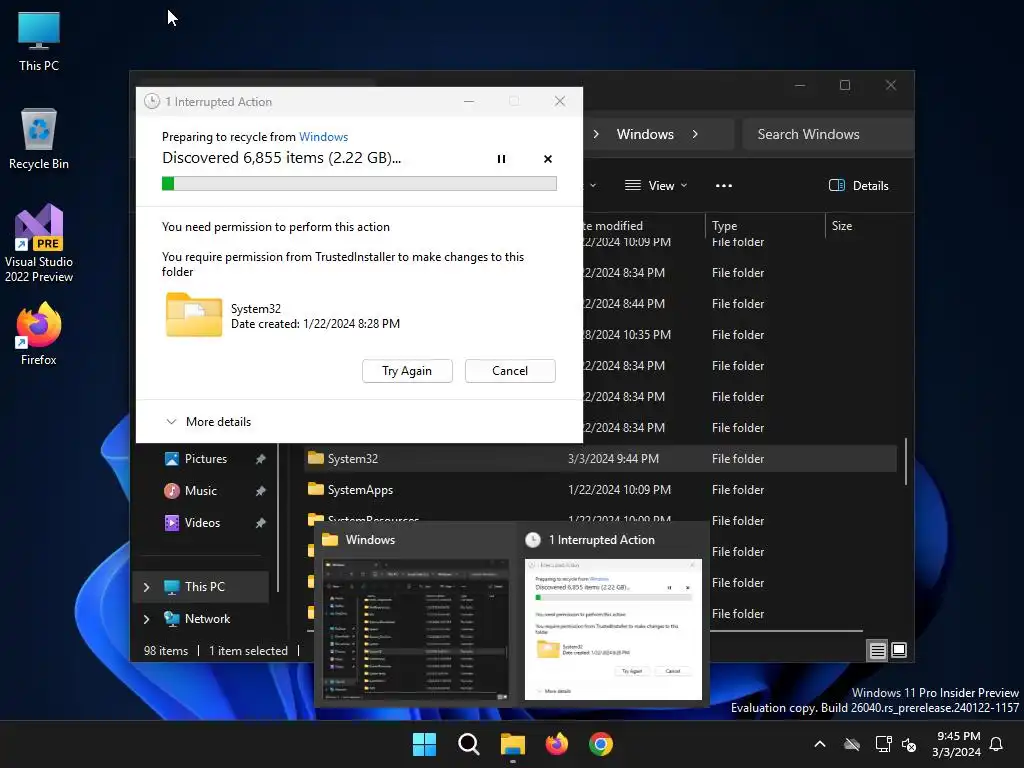Launch the Firefox desktop shortcut
This screenshot has width=1024, height=768.
pyautogui.click(x=39, y=334)
